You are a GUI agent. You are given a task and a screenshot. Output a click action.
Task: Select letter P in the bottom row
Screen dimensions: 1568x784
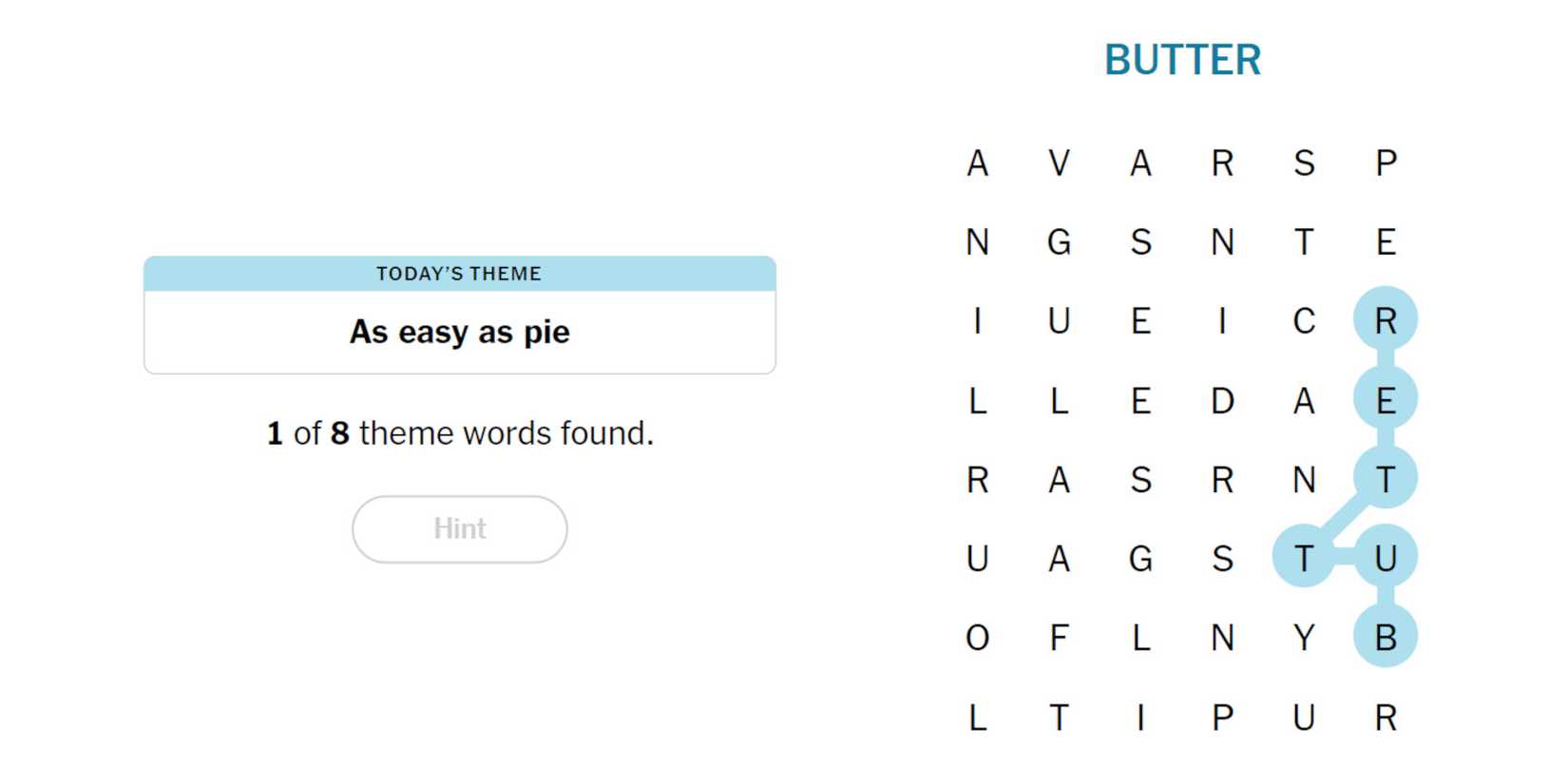1222,717
